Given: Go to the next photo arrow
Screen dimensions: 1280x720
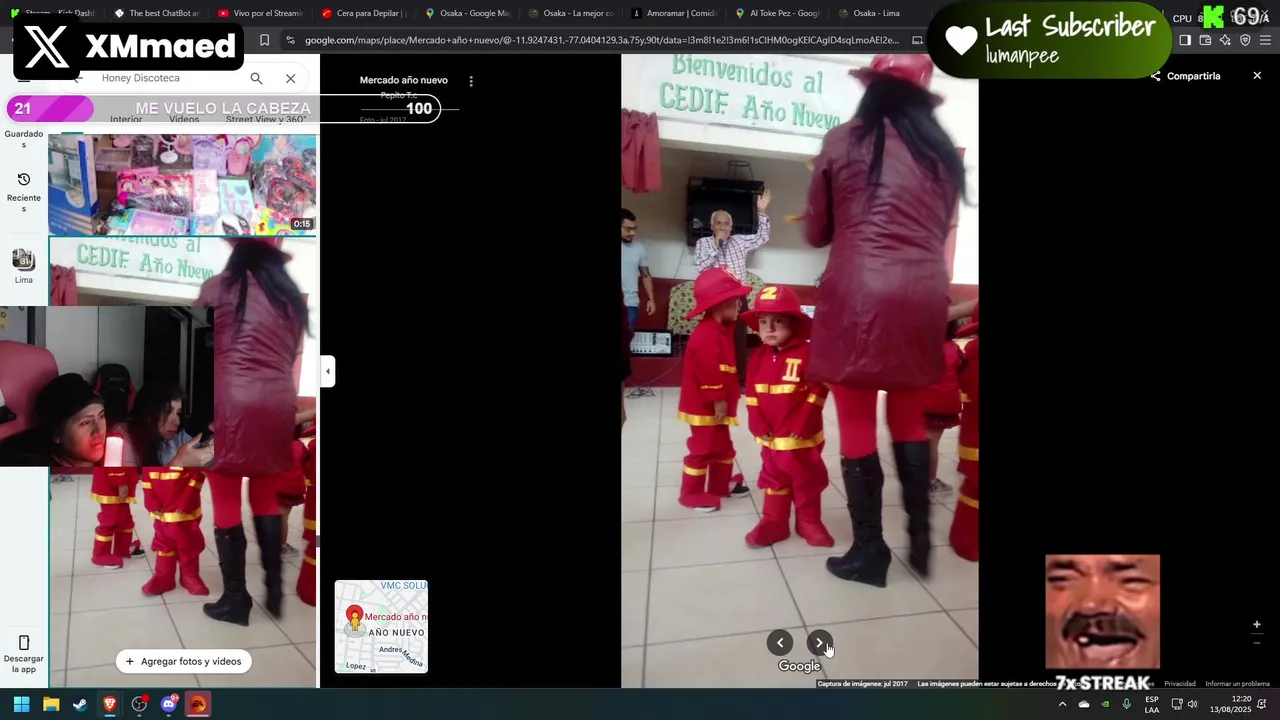Looking at the screenshot, I should pyautogui.click(x=819, y=643).
